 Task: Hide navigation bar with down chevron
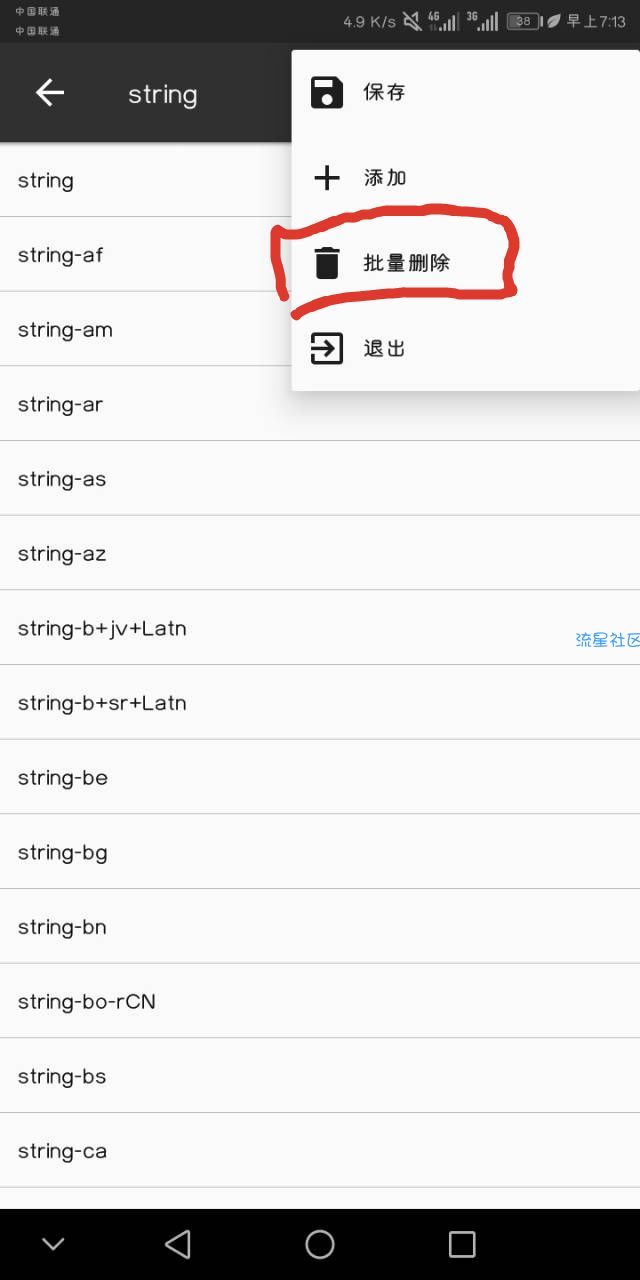coord(53,1244)
